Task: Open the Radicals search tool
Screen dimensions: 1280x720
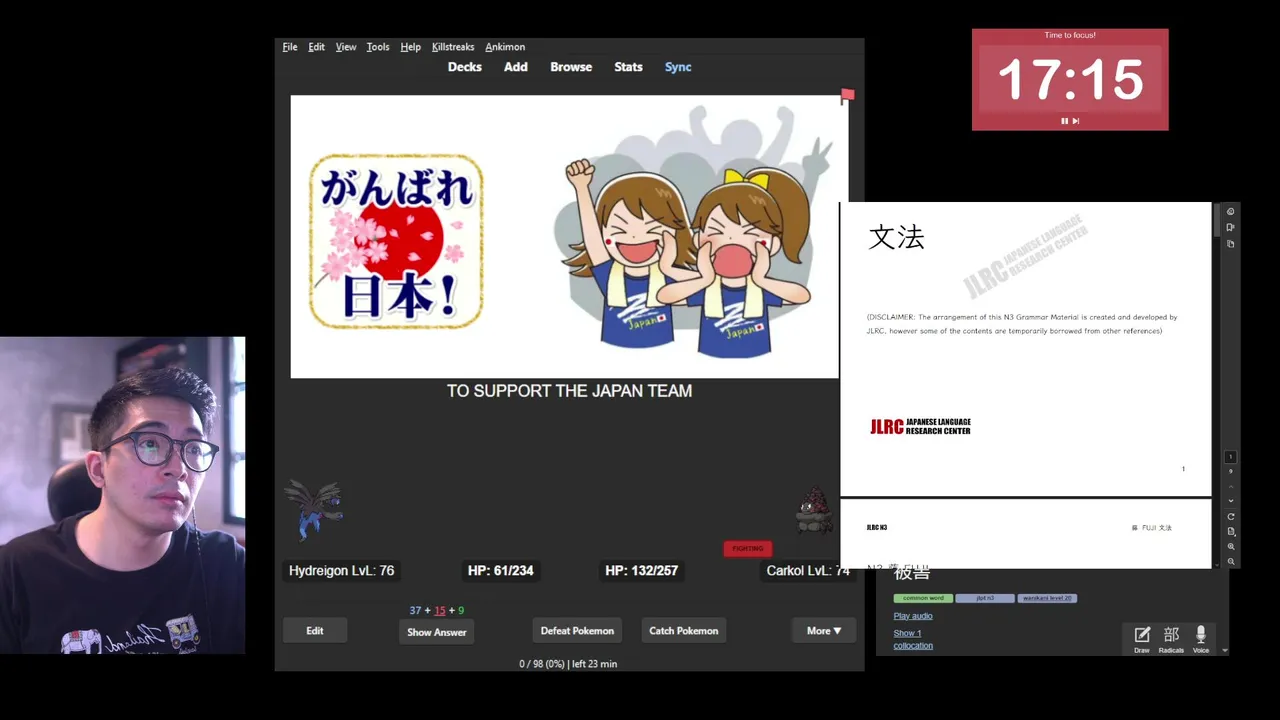Action: tap(1171, 638)
